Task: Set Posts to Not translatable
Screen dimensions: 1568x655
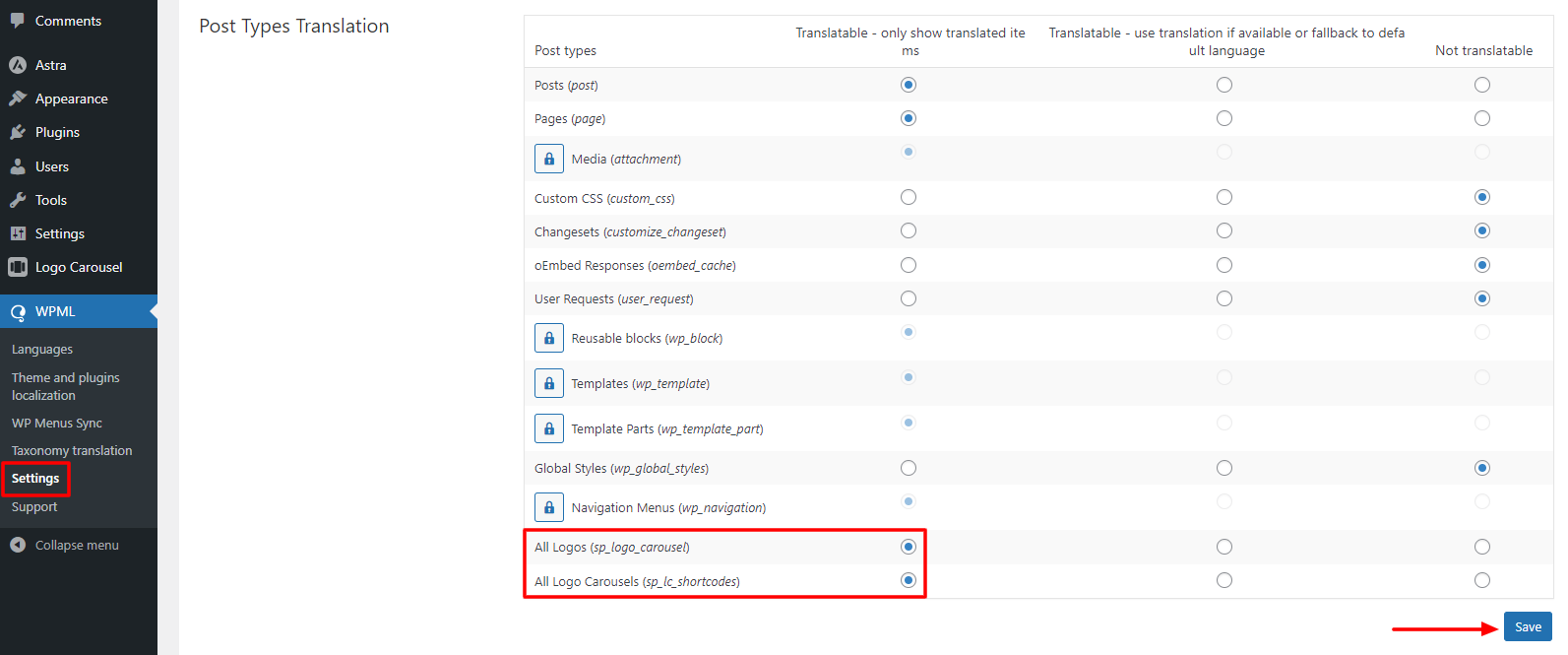Action: pyautogui.click(x=1482, y=85)
